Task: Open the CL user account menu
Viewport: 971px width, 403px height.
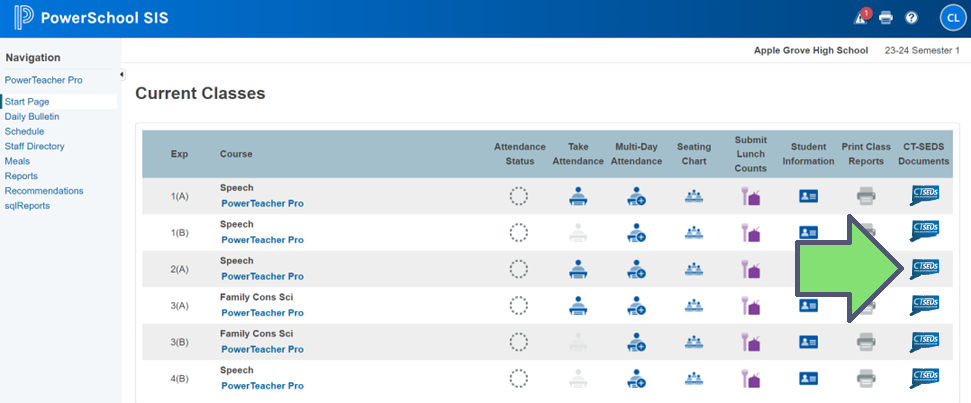Action: tap(951, 18)
